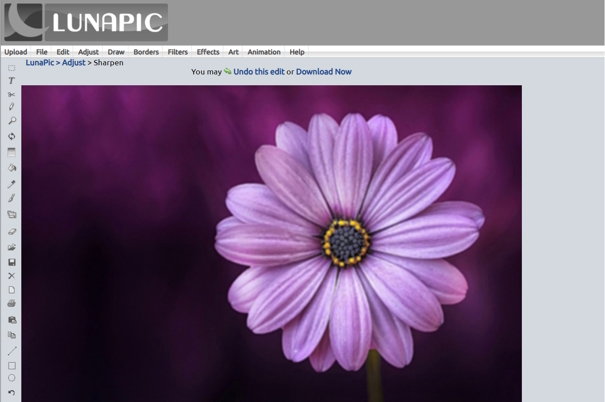Open the Help menu
605x402 pixels.
297,52
